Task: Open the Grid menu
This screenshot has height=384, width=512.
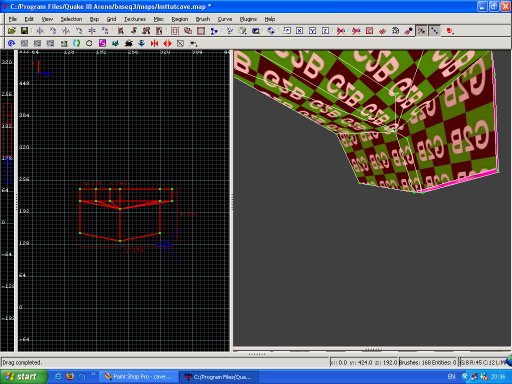Action: click(x=111, y=19)
